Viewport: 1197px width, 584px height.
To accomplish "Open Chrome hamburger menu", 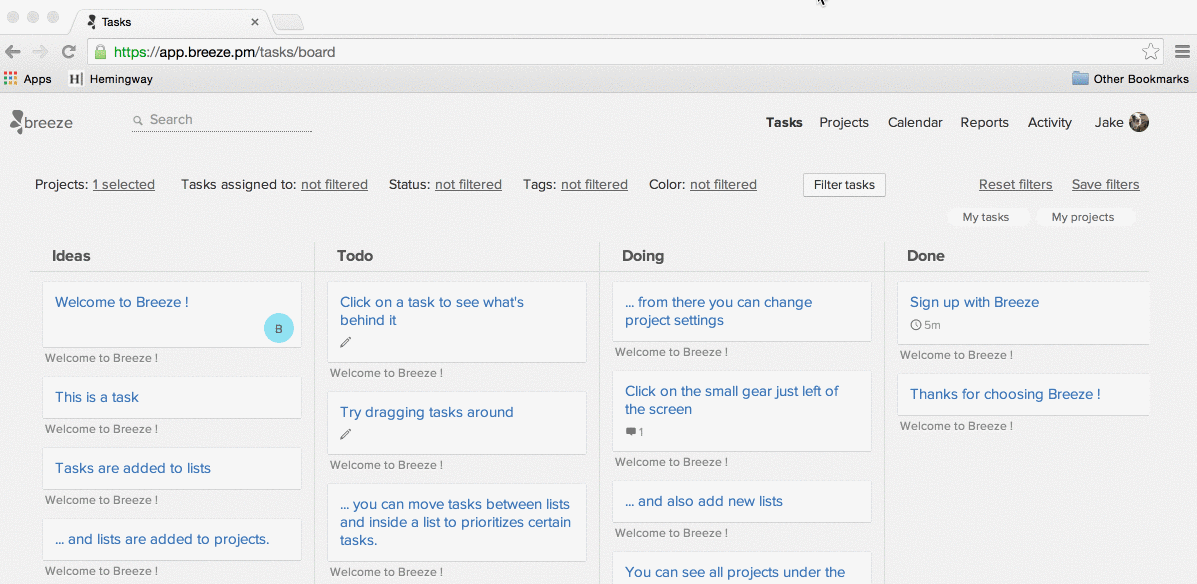I will [x=1182, y=52].
